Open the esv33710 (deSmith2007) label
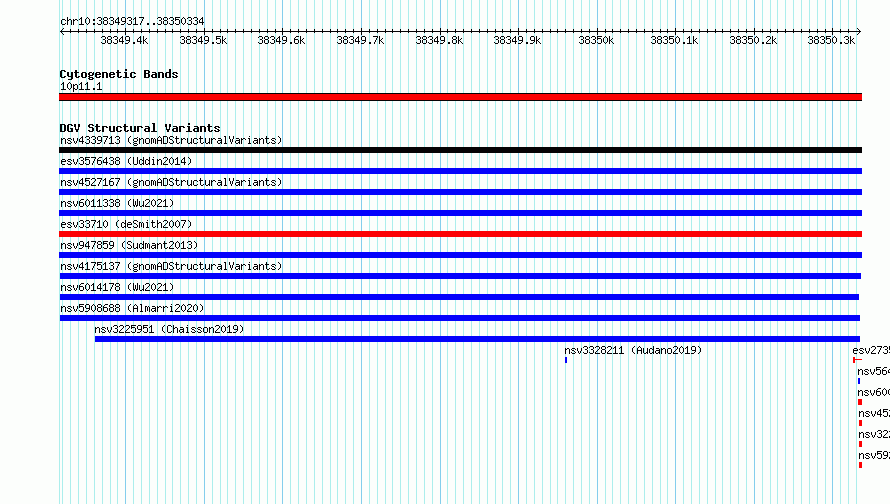Screen dimensions: 890x504 pyautogui.click(x=126, y=224)
